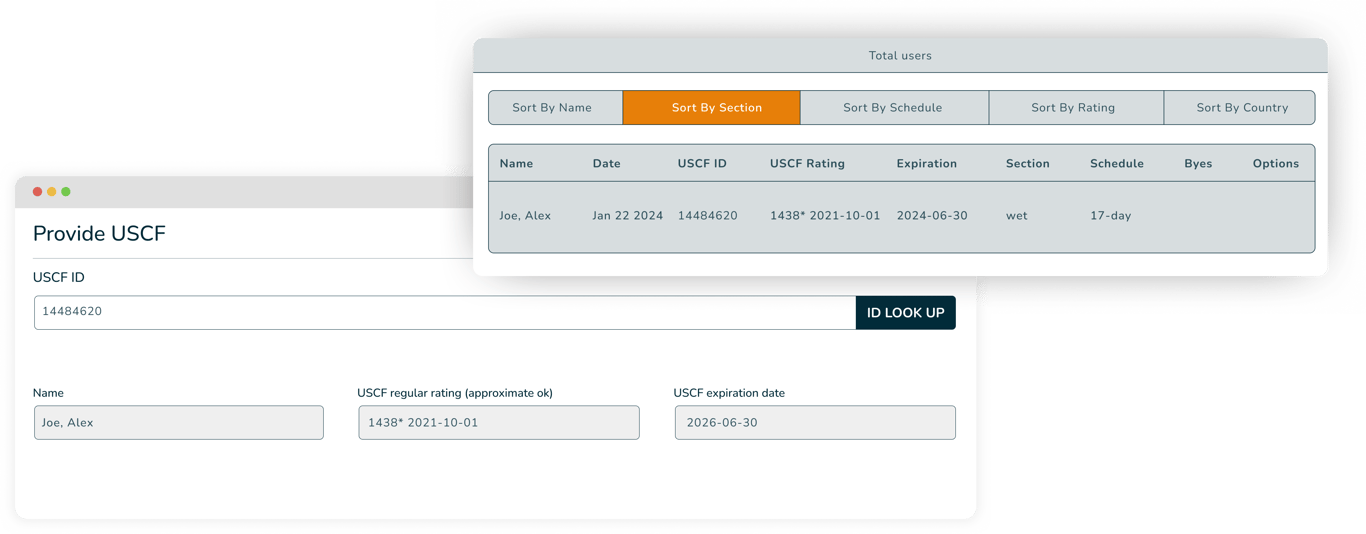1366x534 pixels.
Task: Click the Total users panel title
Action: click(x=900, y=56)
